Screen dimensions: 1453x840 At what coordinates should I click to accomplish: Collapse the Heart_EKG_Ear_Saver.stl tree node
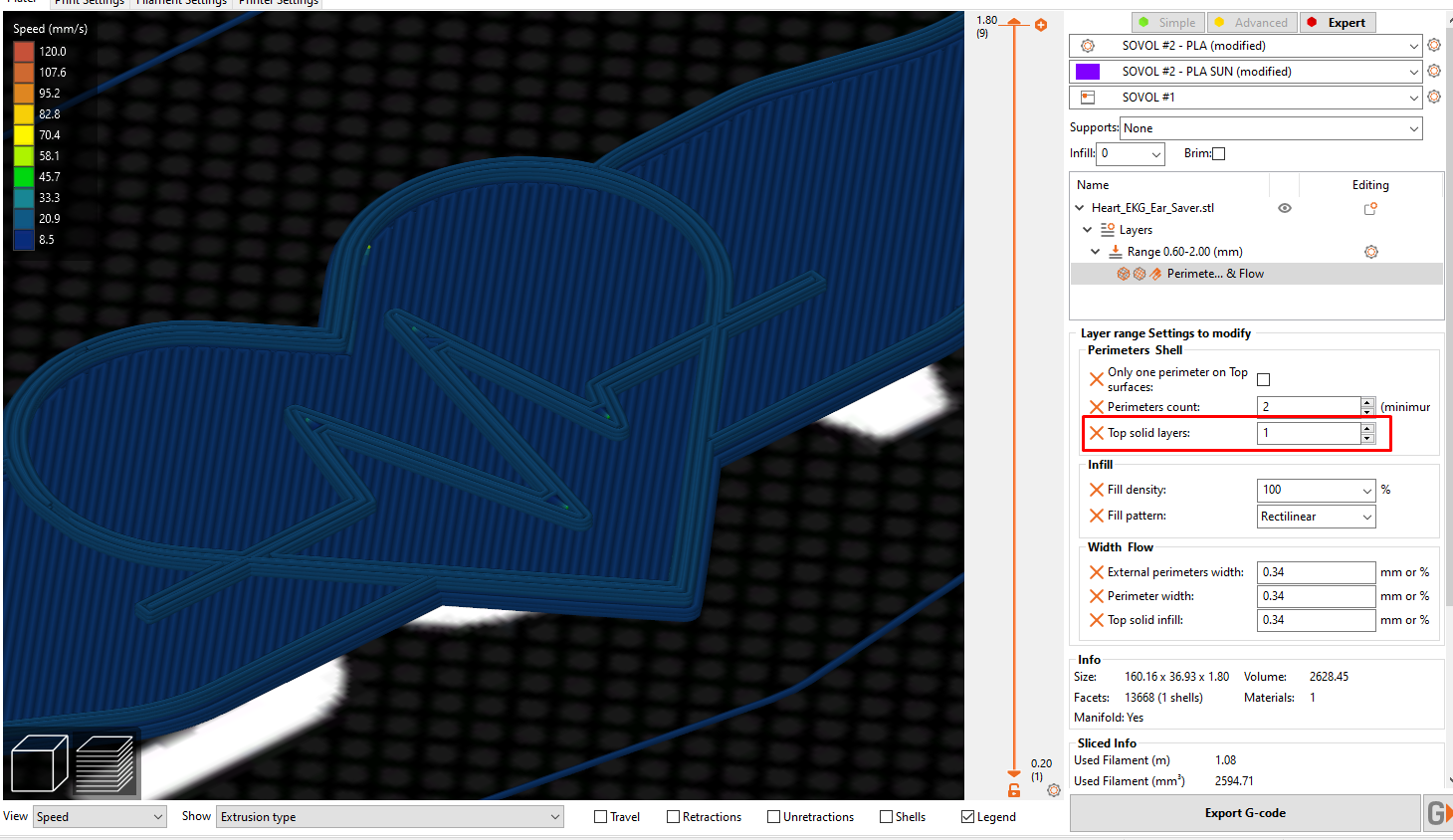pyautogui.click(x=1080, y=208)
